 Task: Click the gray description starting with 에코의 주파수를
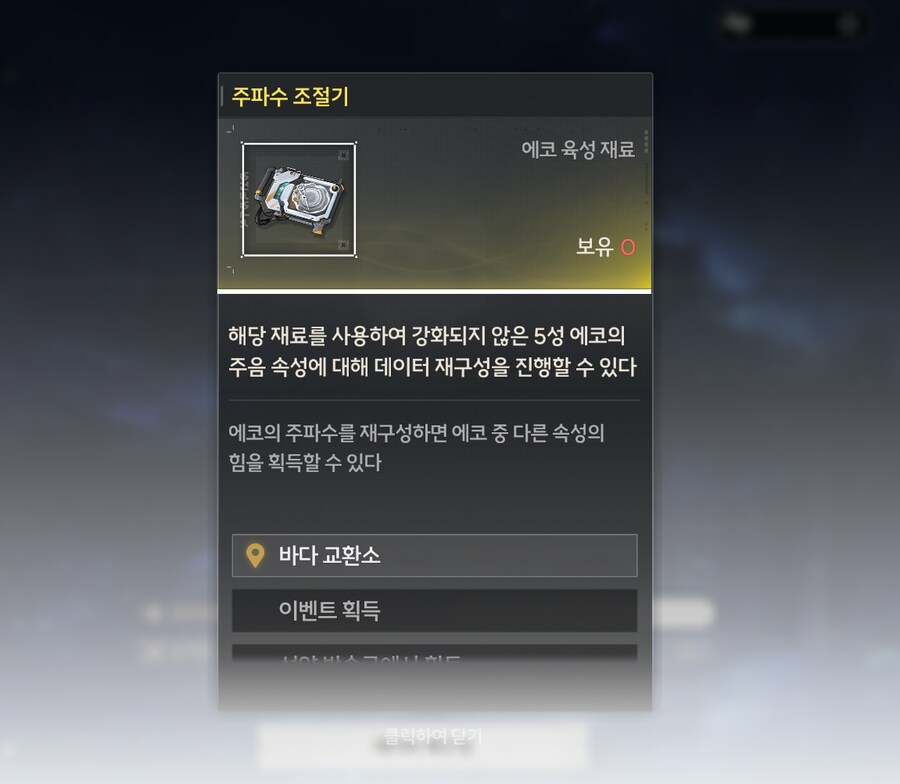coord(416,447)
